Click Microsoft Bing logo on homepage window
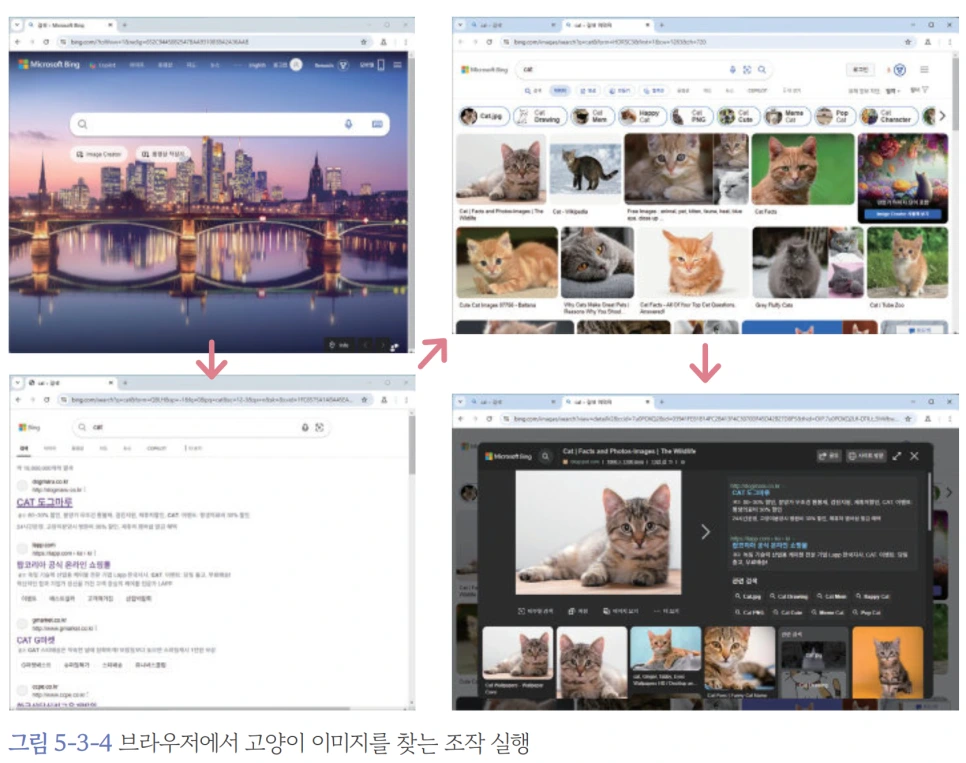The width and height of the screenshot is (966, 763). point(49,64)
